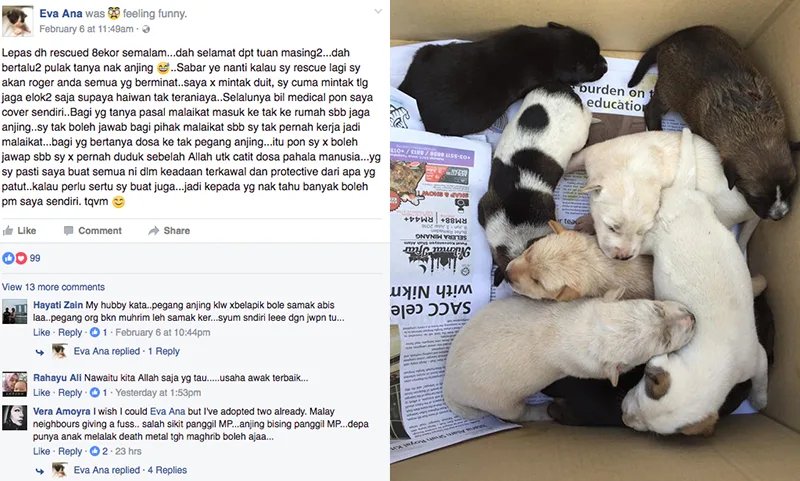Image resolution: width=800 pixels, height=481 pixels.
Task: Click the public globe privacy icon
Action: pyautogui.click(x=146, y=29)
